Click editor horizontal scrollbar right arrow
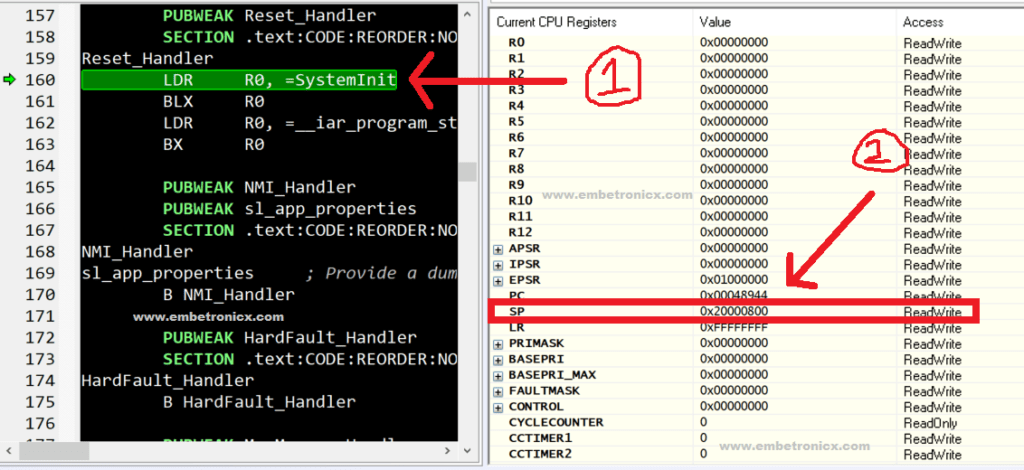1024x470 pixels. coord(448,451)
